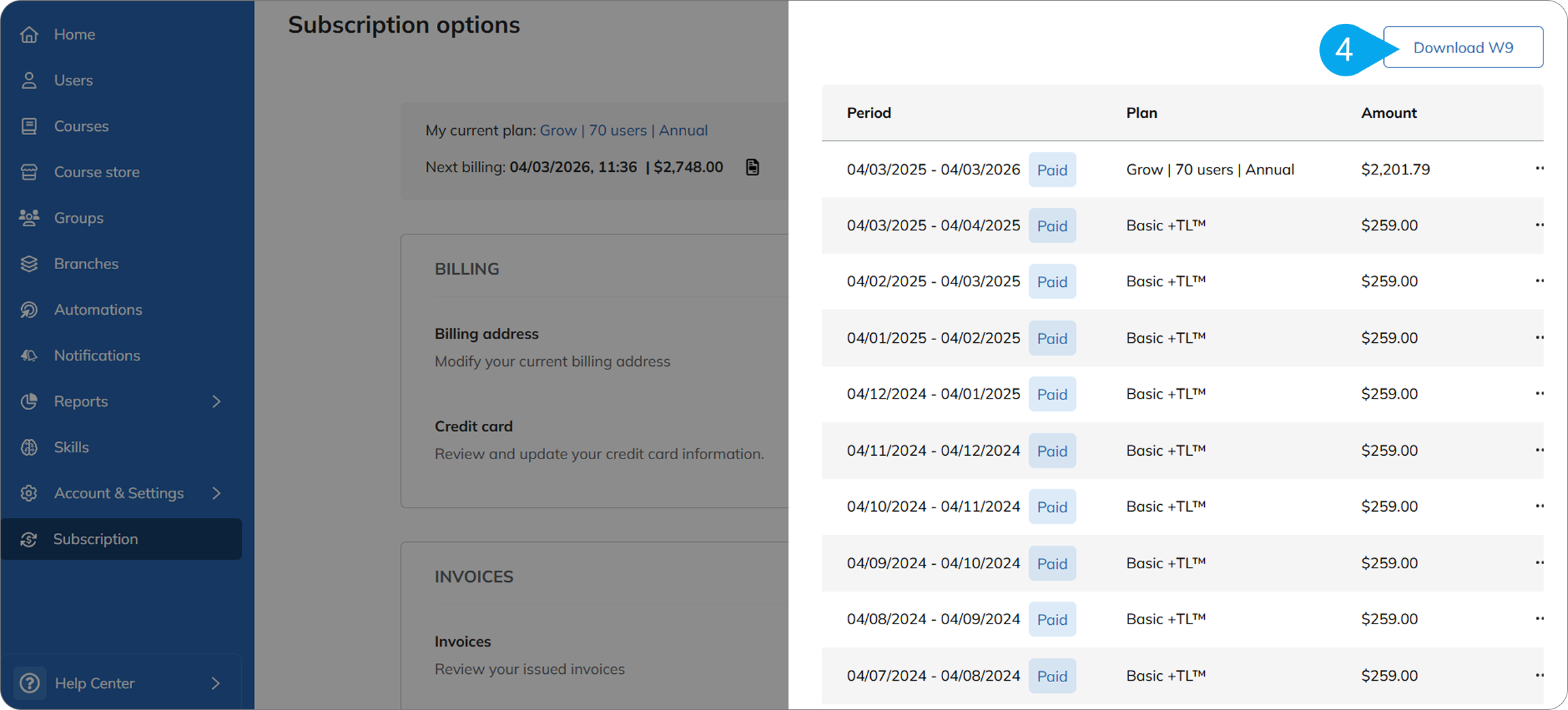The height and width of the screenshot is (710, 1568).
Task: Click the Account & Settings gear icon
Action: pyautogui.click(x=29, y=493)
